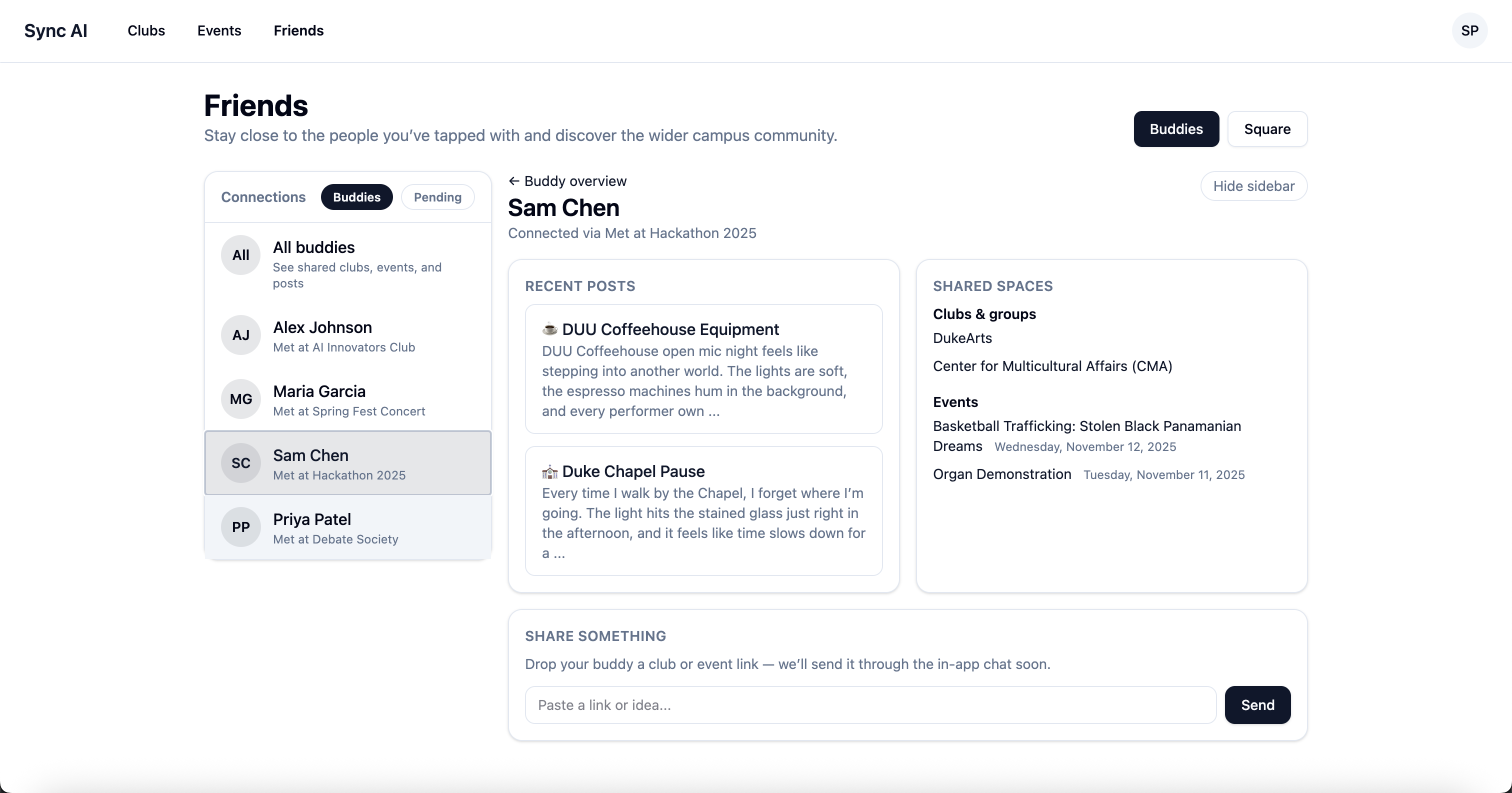Image resolution: width=1512 pixels, height=793 pixels.
Task: Open the Events nav menu
Action: click(x=219, y=30)
